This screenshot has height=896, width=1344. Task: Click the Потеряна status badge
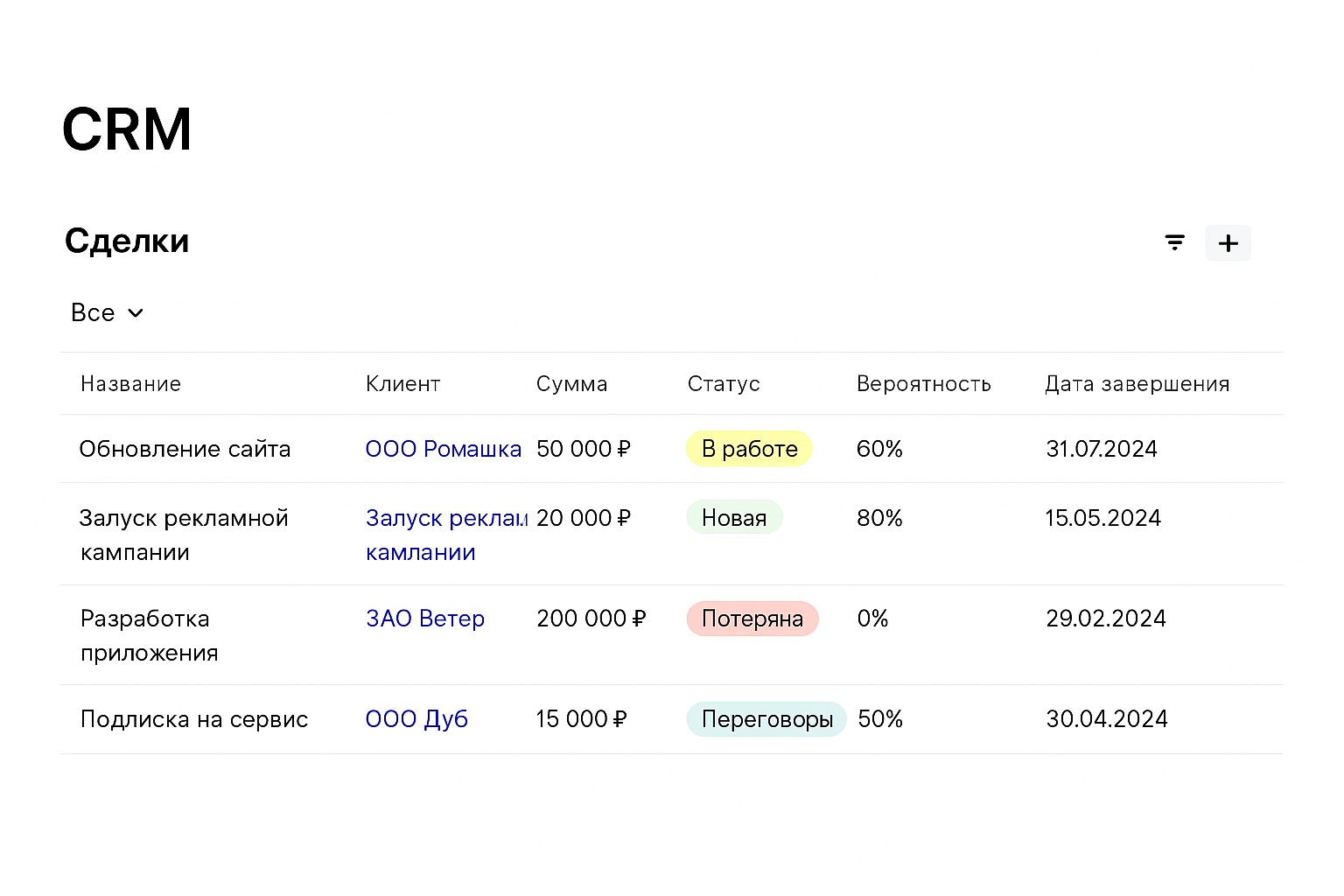click(x=752, y=619)
